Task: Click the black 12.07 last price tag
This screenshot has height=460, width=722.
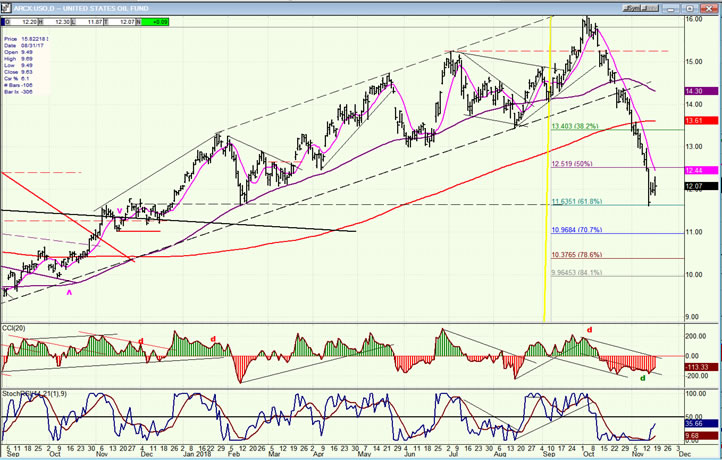Action: pos(701,186)
